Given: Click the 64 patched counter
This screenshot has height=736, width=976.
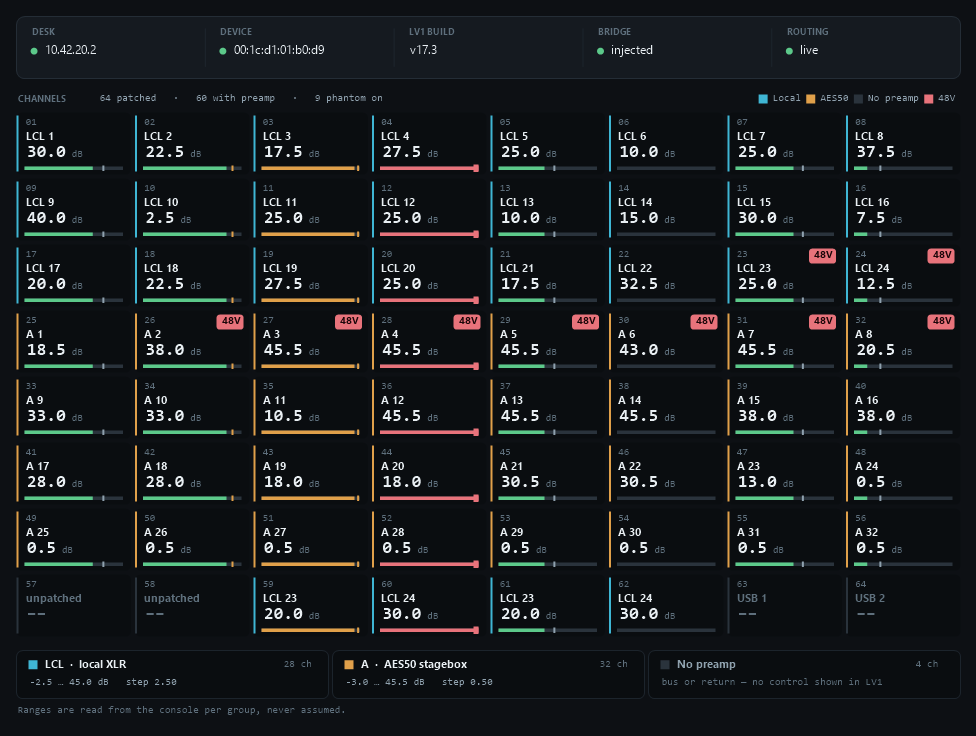Looking at the screenshot, I should pos(128,98).
